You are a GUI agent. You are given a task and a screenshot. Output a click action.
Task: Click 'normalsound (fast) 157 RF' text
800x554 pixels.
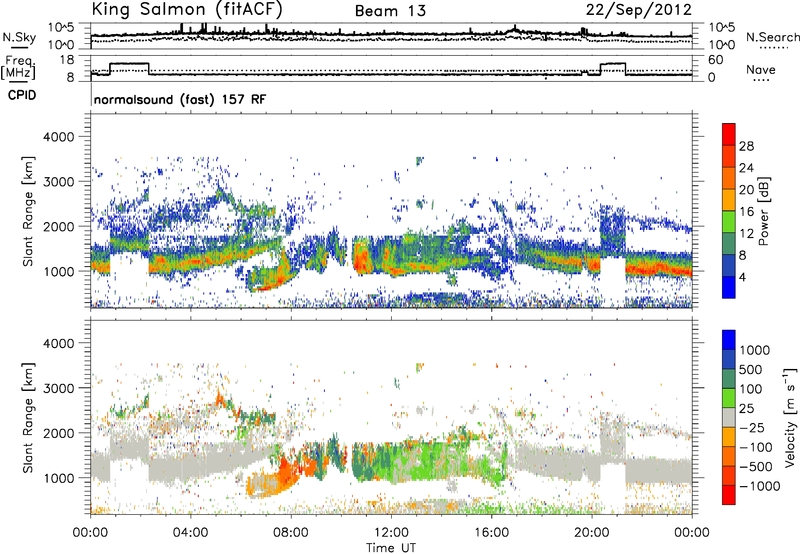pos(180,99)
